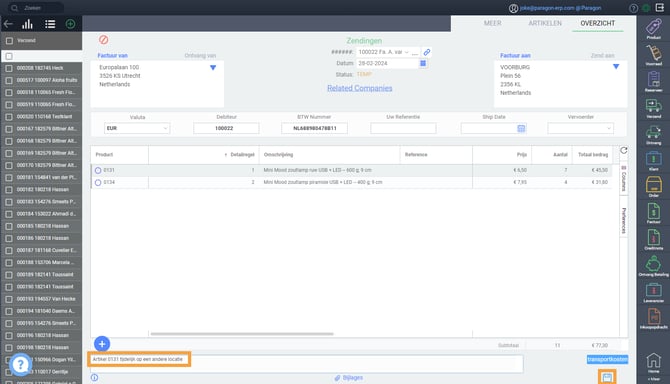This screenshot has height=384, width=670.
Task: Expand the Factuur van address dropdown arrow
Action: point(213,67)
